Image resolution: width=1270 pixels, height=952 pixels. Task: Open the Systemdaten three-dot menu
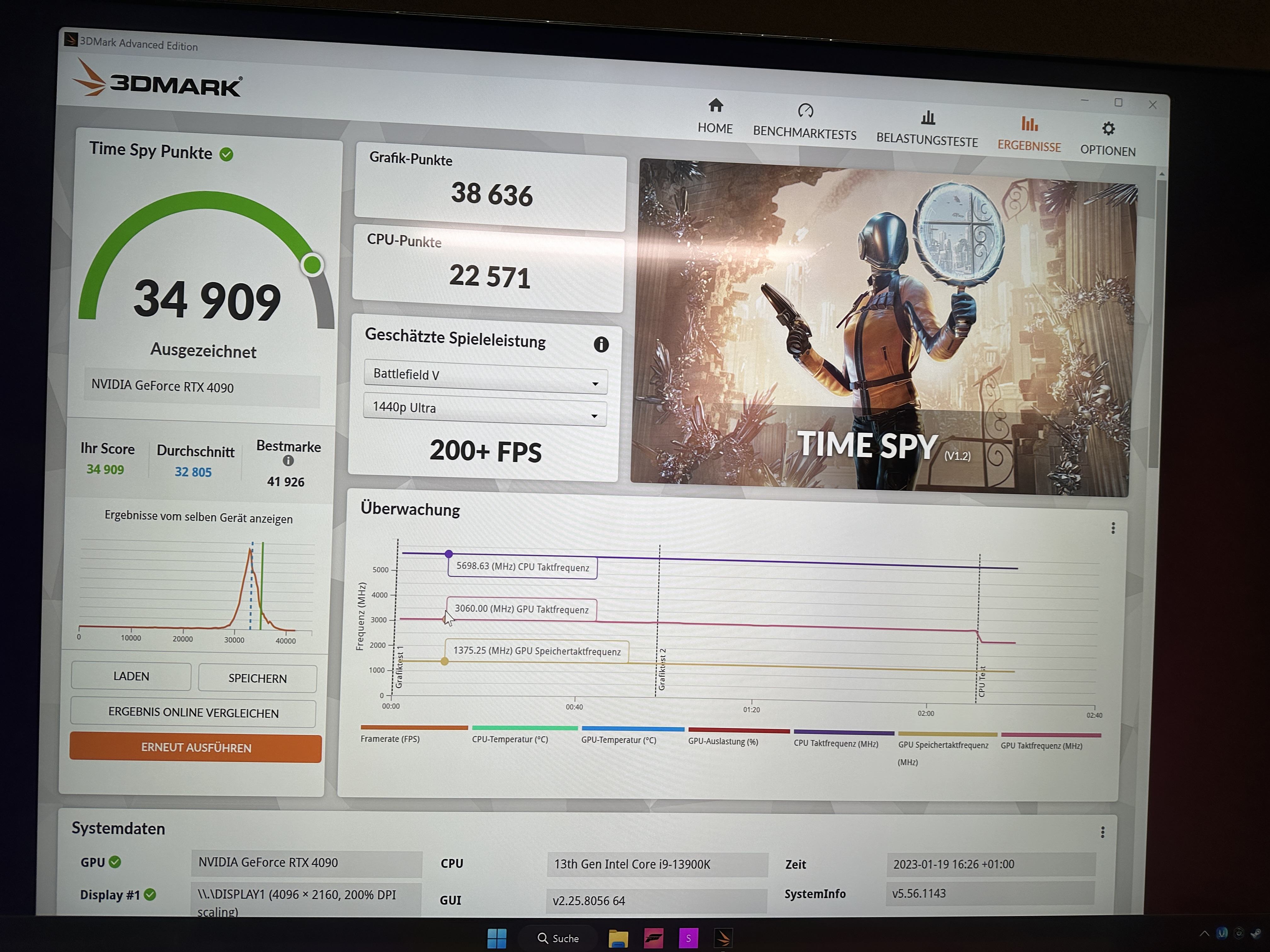(x=1102, y=832)
